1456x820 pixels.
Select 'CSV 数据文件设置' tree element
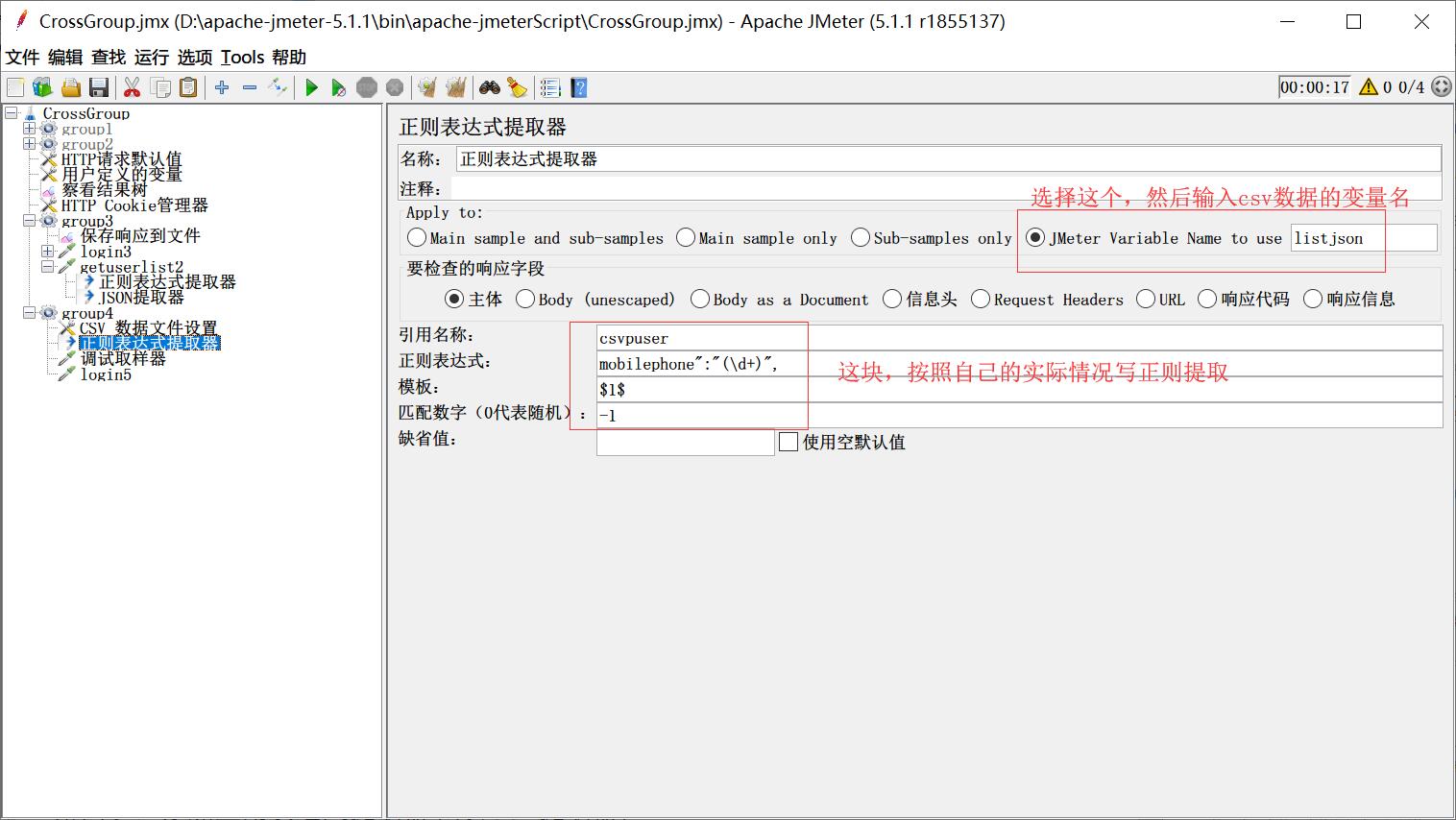click(x=148, y=328)
